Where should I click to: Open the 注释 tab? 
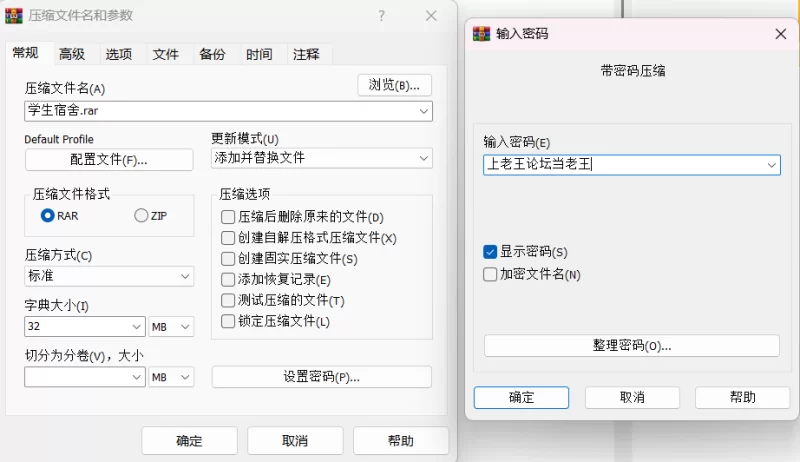[x=306, y=54]
